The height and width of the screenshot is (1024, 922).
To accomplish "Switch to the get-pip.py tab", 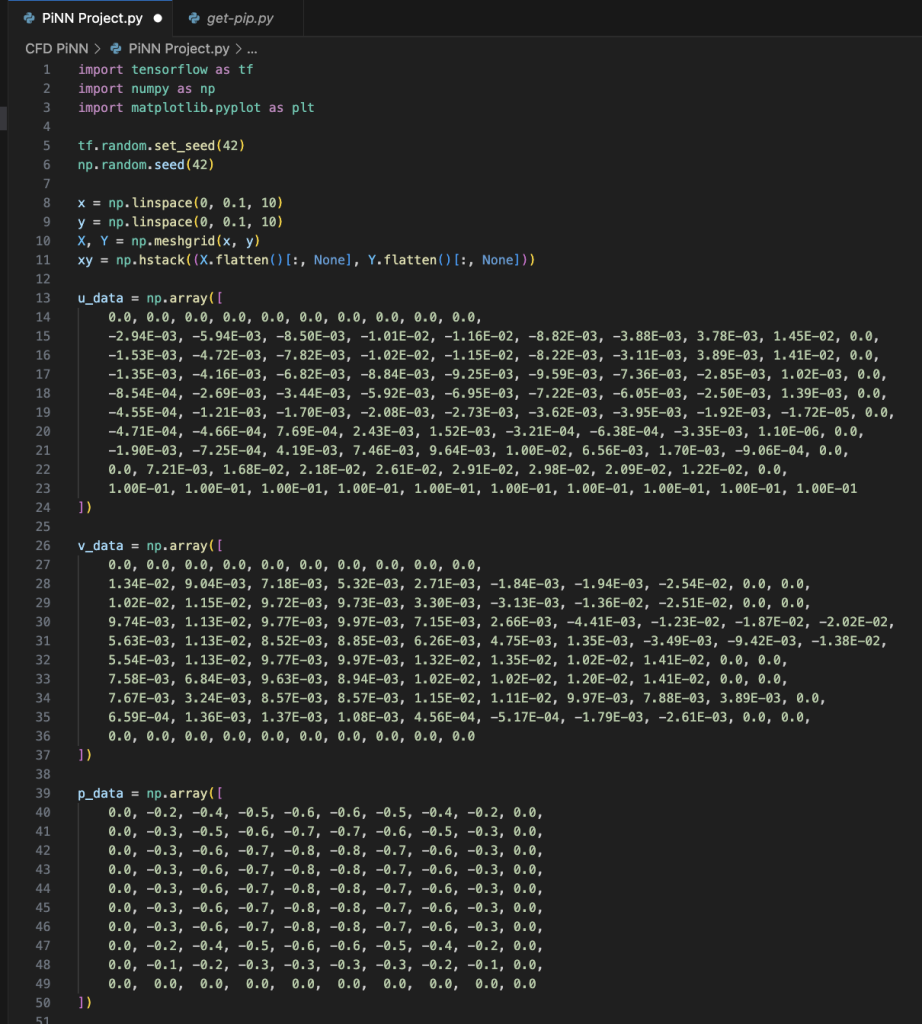I will click(x=240, y=18).
